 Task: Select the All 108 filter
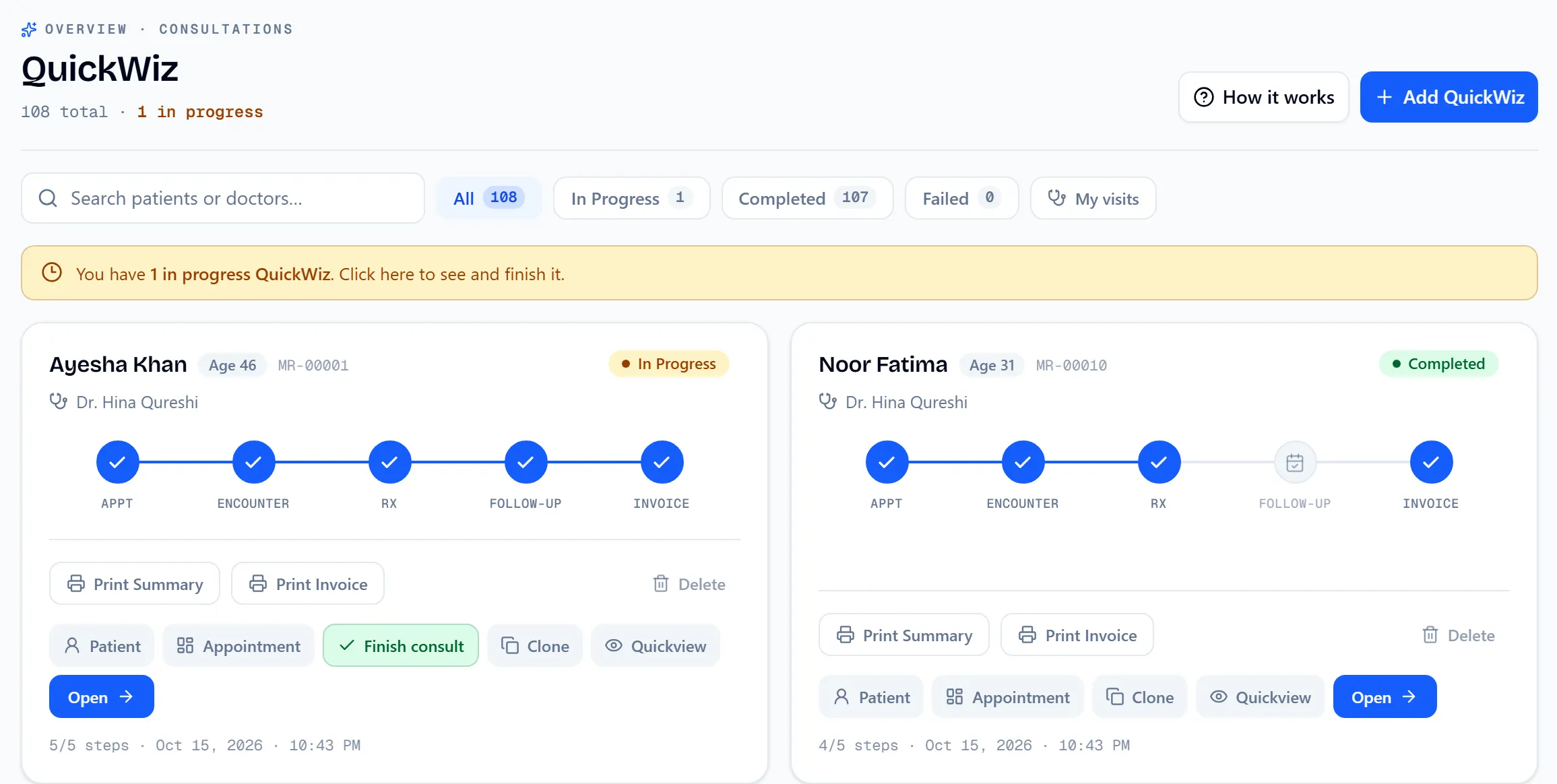488,198
